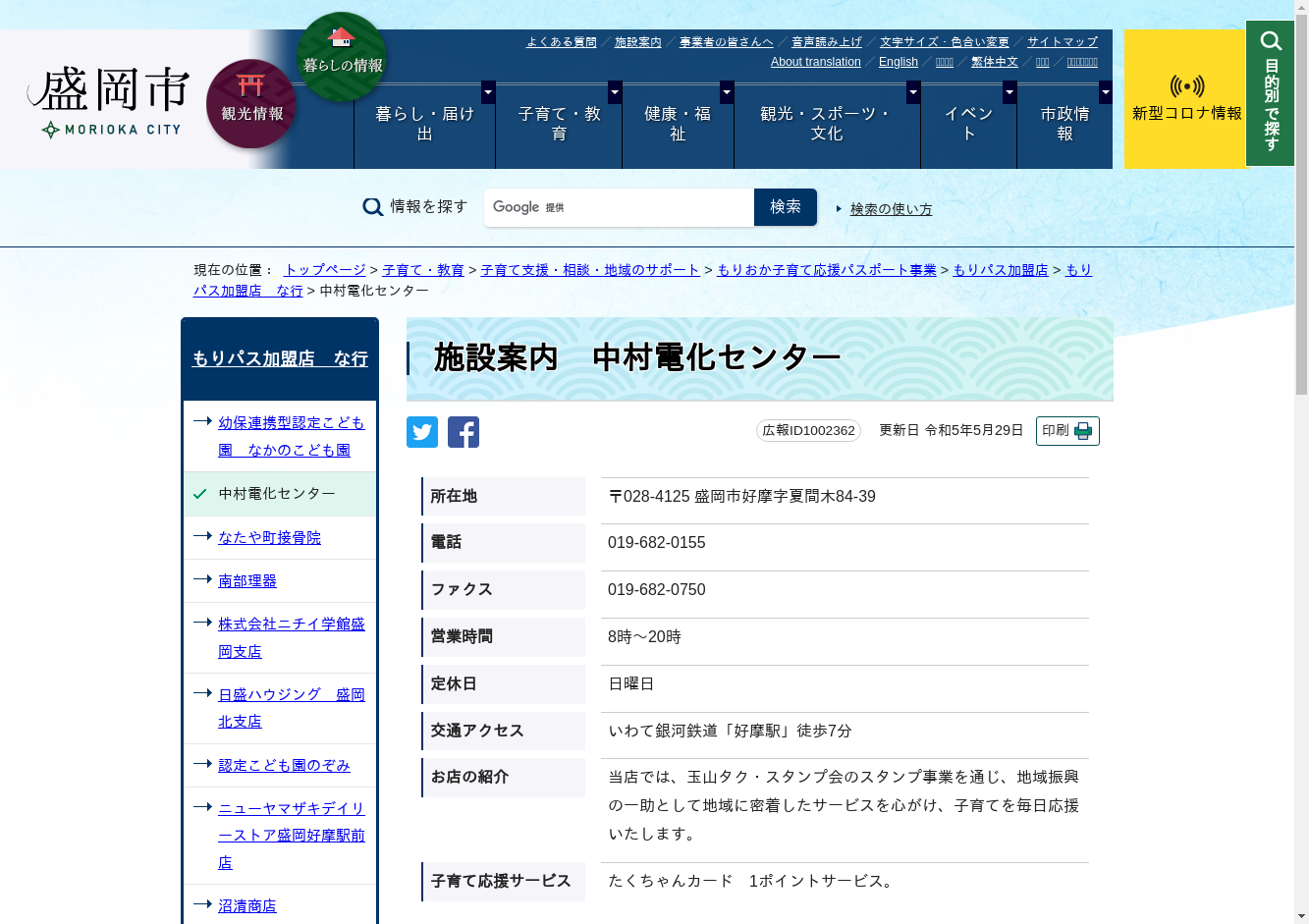The image size is (1309, 924).
Task: Share page via Facebook icon
Action: pyautogui.click(x=464, y=432)
